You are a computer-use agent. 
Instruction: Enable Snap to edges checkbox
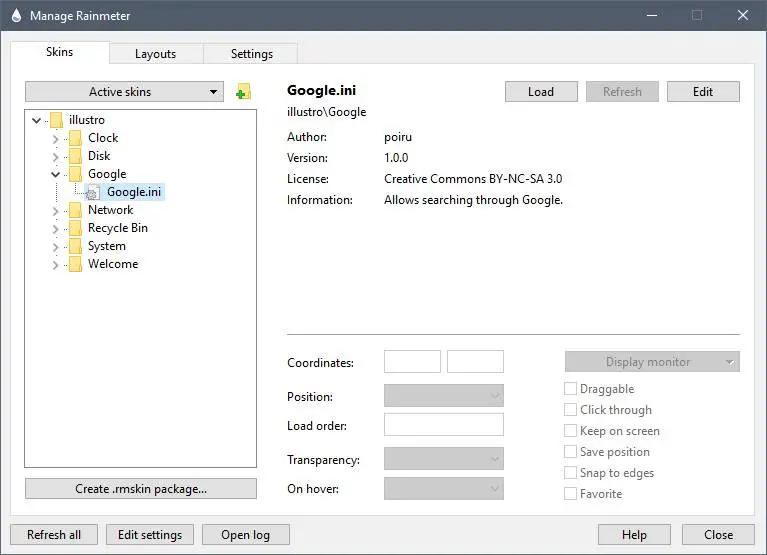570,473
